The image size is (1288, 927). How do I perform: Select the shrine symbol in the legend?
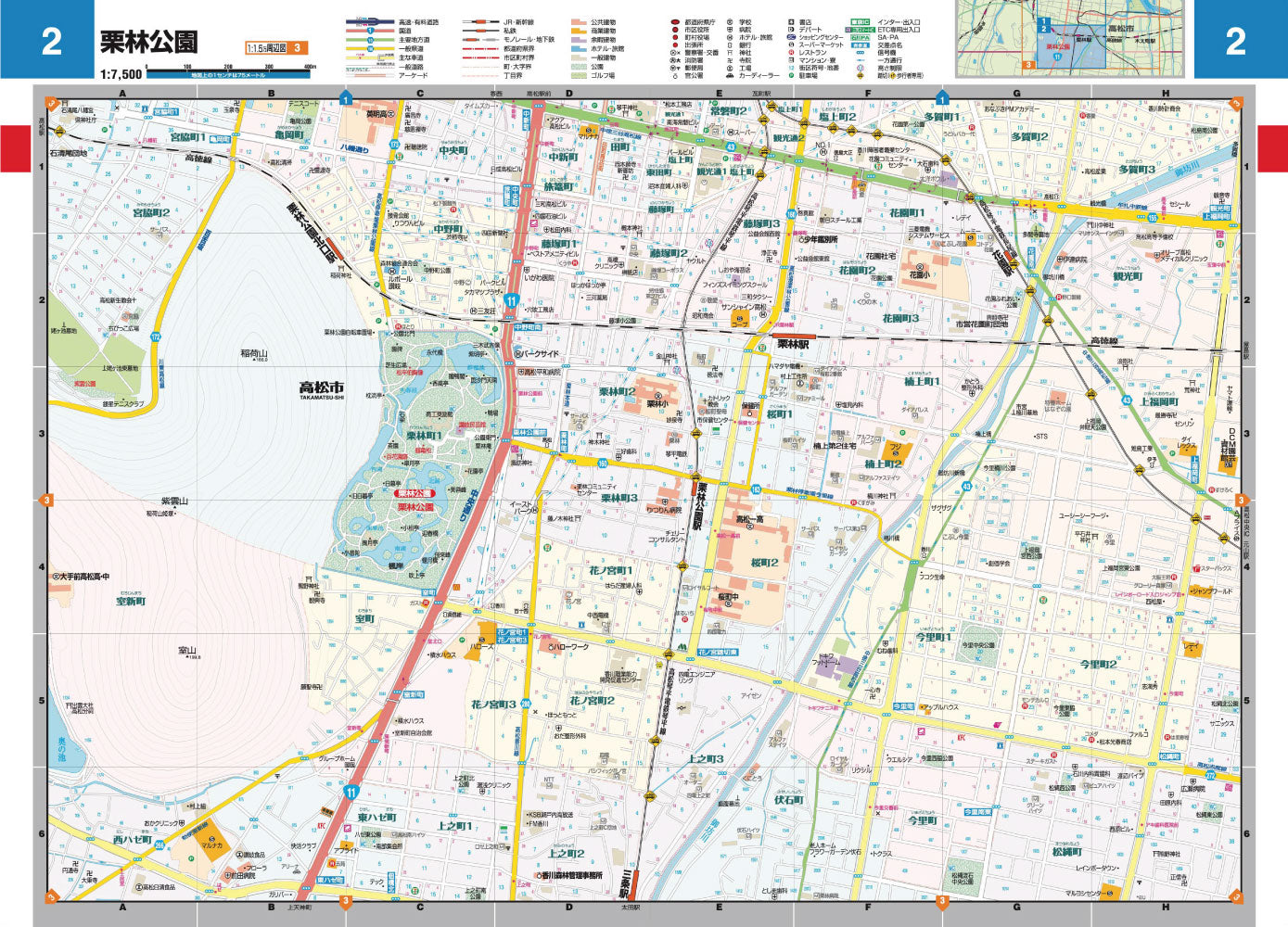[729, 54]
